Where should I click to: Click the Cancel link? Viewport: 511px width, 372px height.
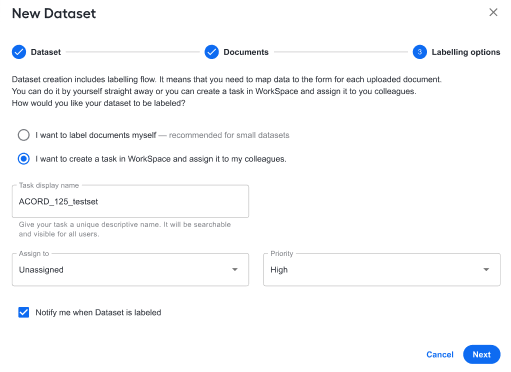pos(440,354)
